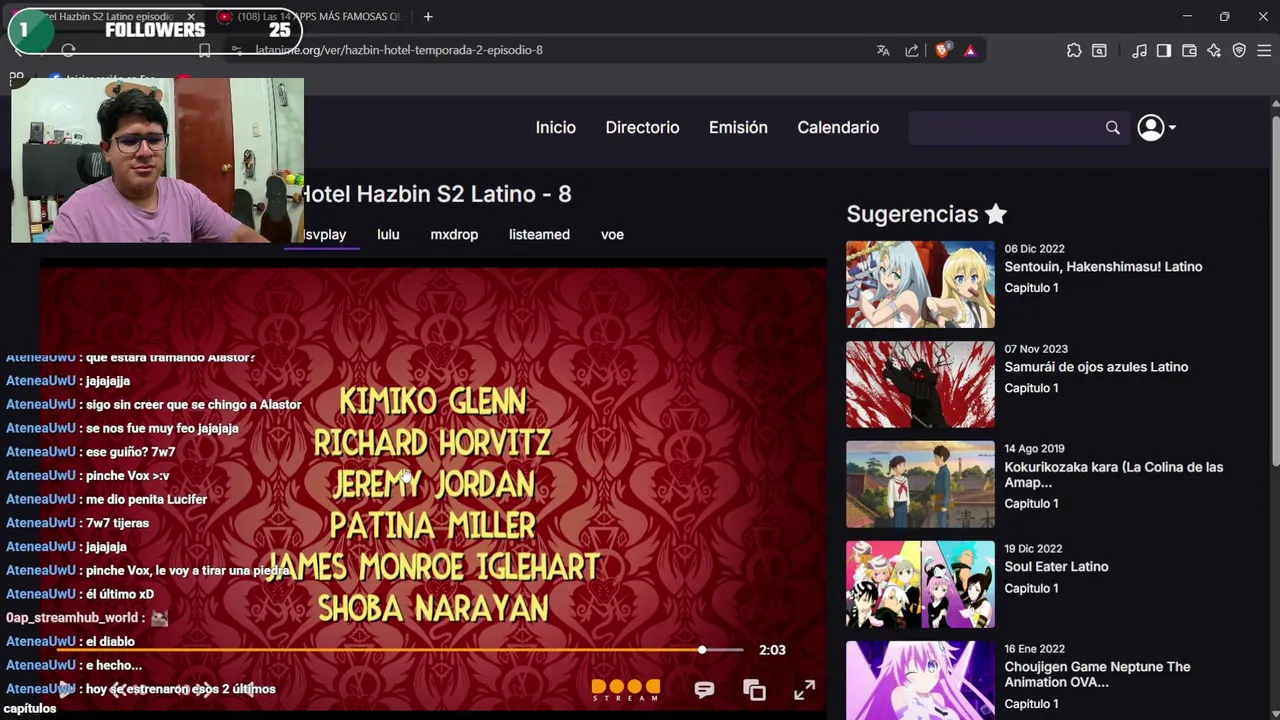Open the Leo AI sparkle icon
Image resolution: width=1280 pixels, height=720 pixels.
coord(1214,50)
